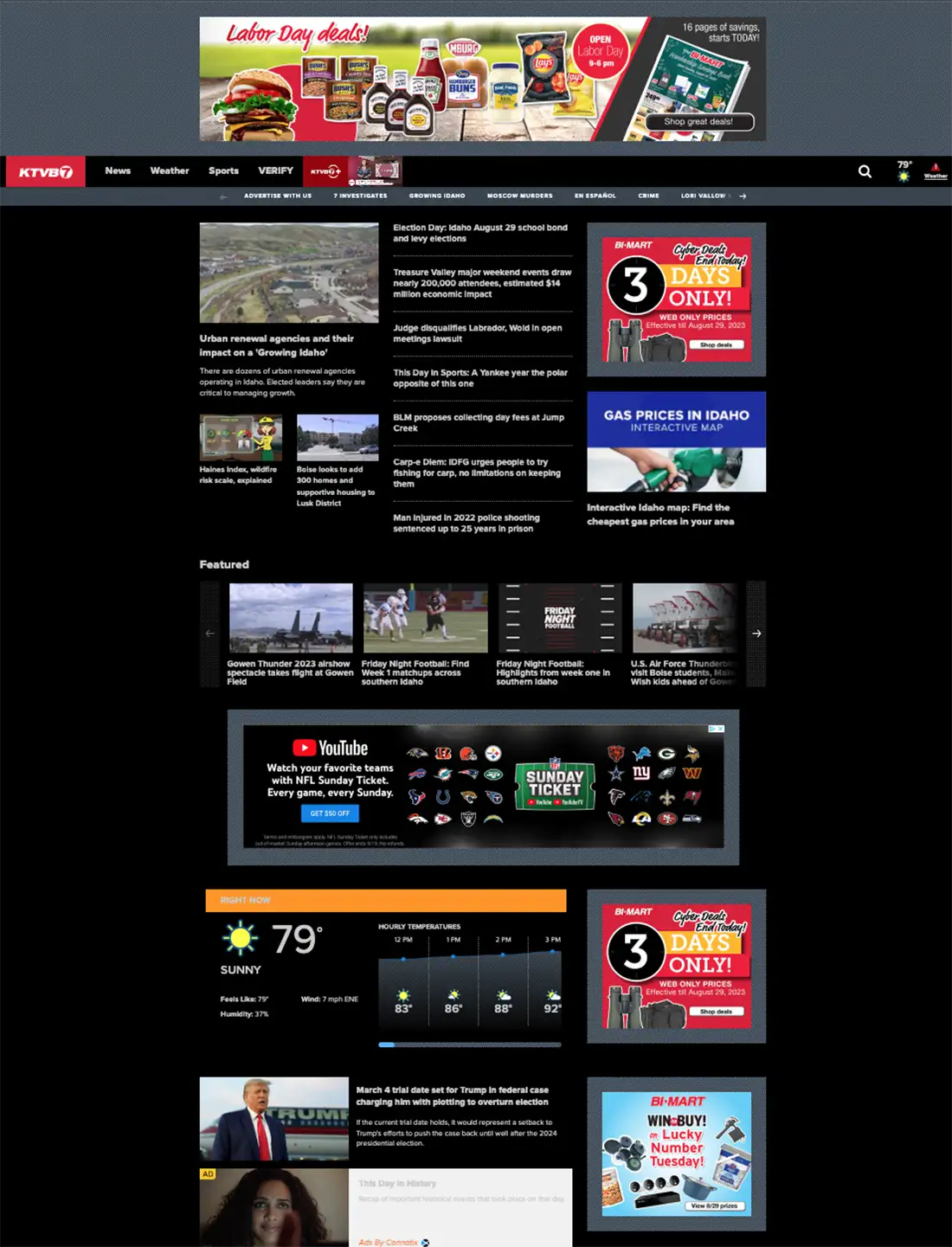Select MOSCOW MURDERS in the subnav
This screenshot has width=952, height=1247.
click(519, 196)
